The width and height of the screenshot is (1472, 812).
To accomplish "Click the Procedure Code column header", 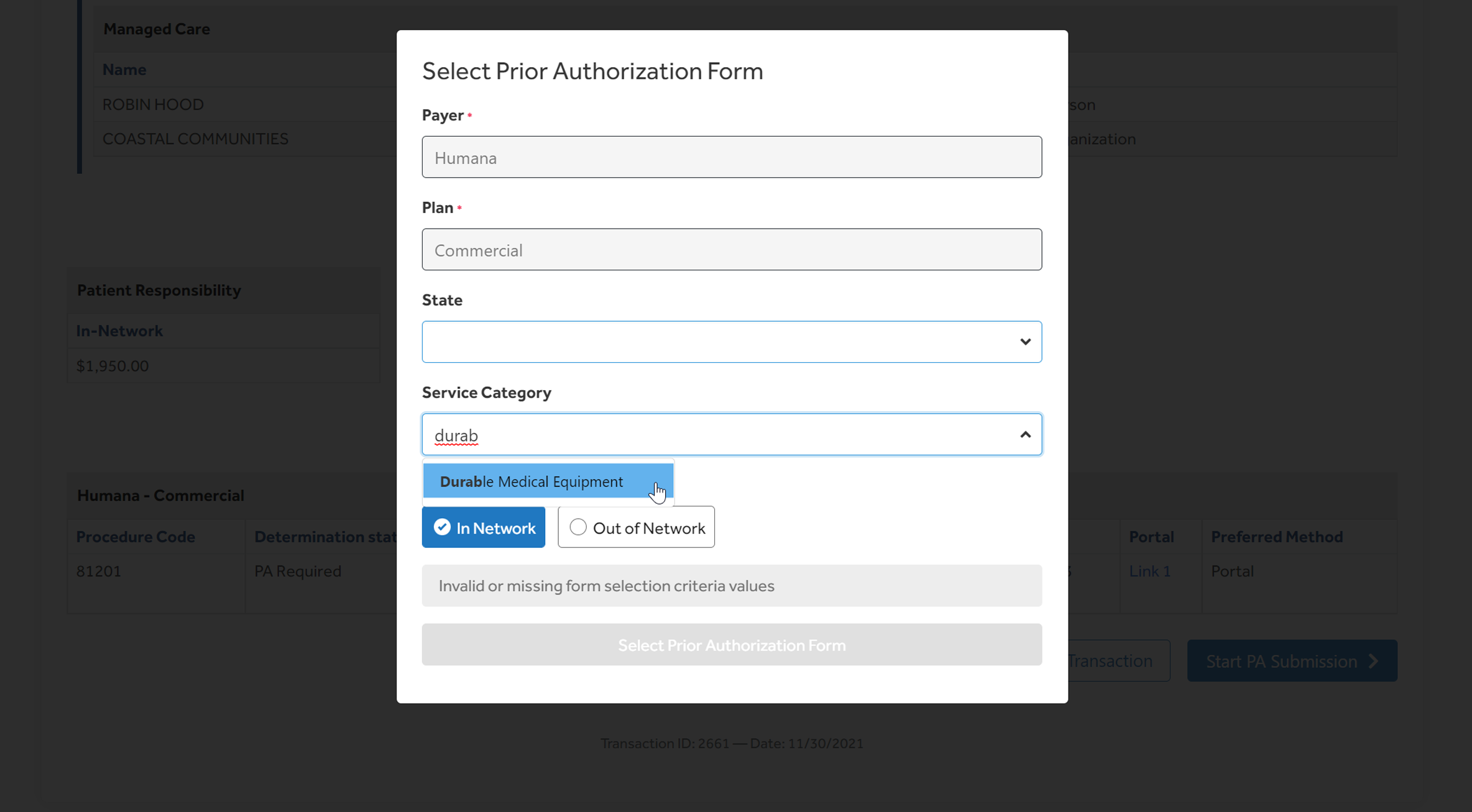I will 136,537.
